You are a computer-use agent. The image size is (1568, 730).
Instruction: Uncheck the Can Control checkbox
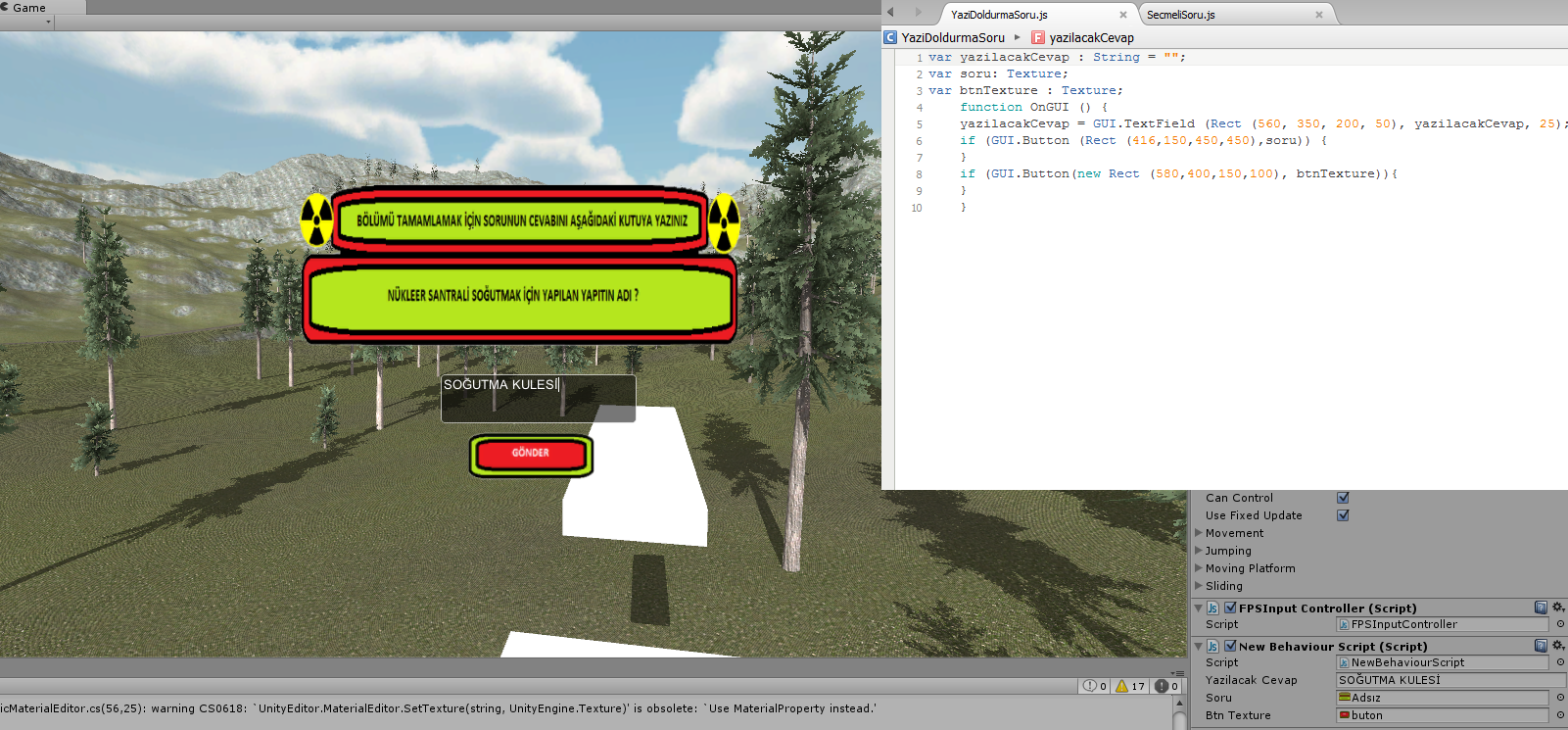click(1343, 498)
